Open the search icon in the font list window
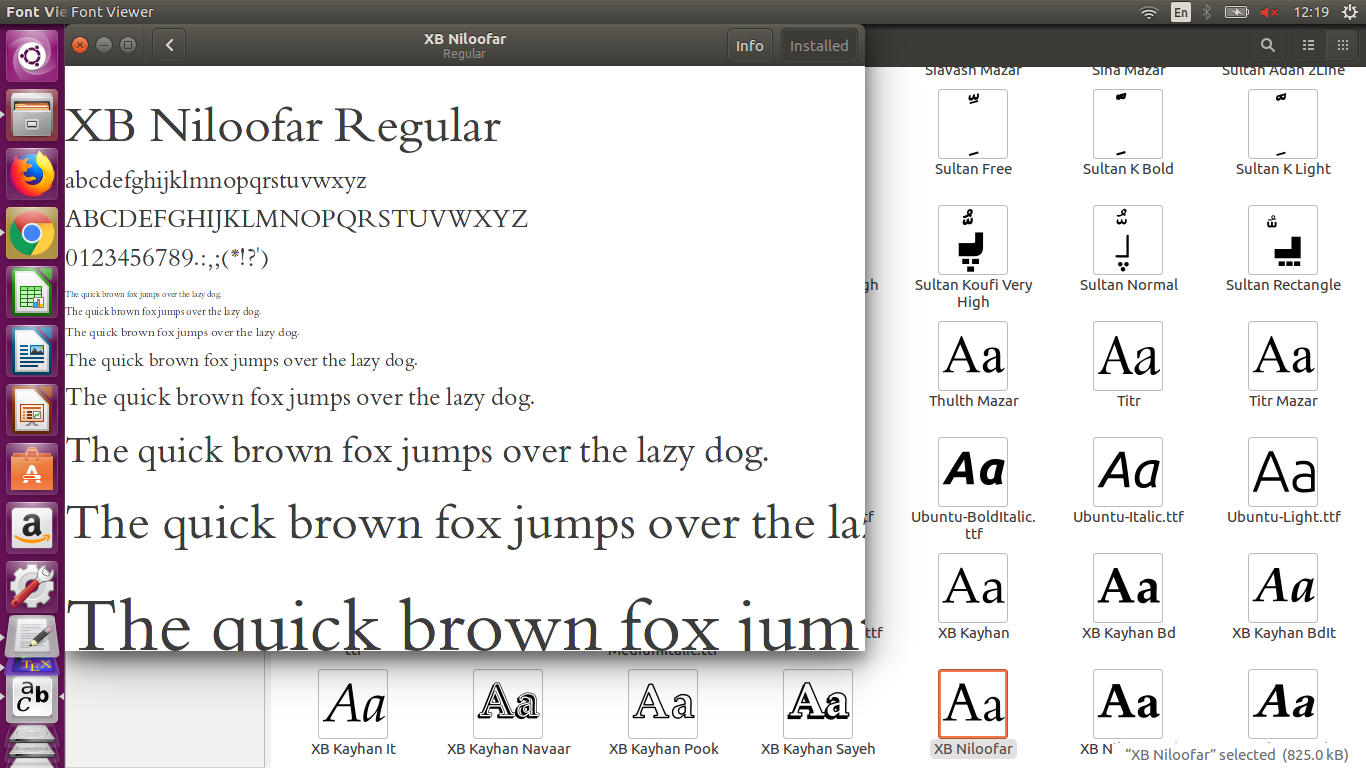Image resolution: width=1366 pixels, height=768 pixels. point(1268,45)
